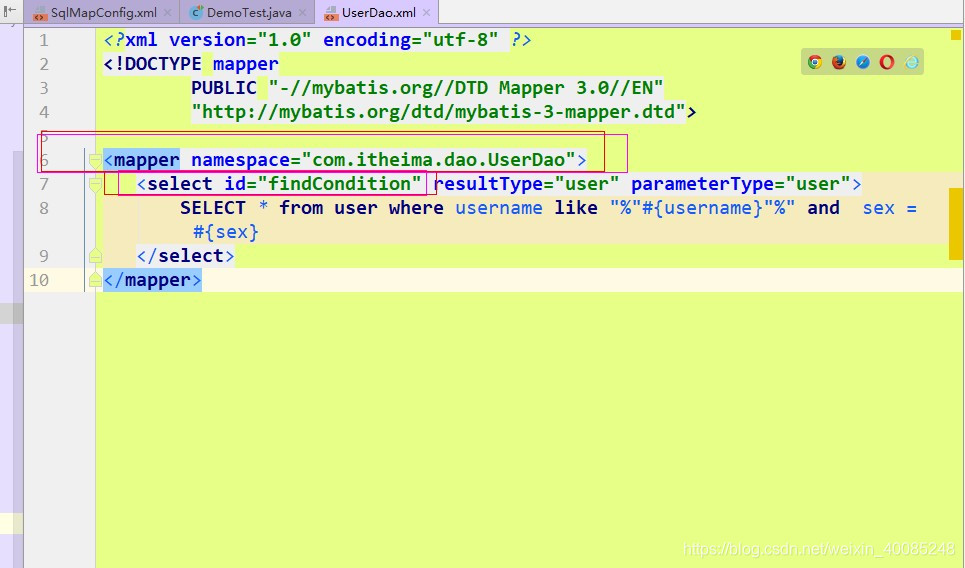Image resolution: width=965 pixels, height=568 pixels.
Task: Click the closing </select> tag
Action: 185,256
